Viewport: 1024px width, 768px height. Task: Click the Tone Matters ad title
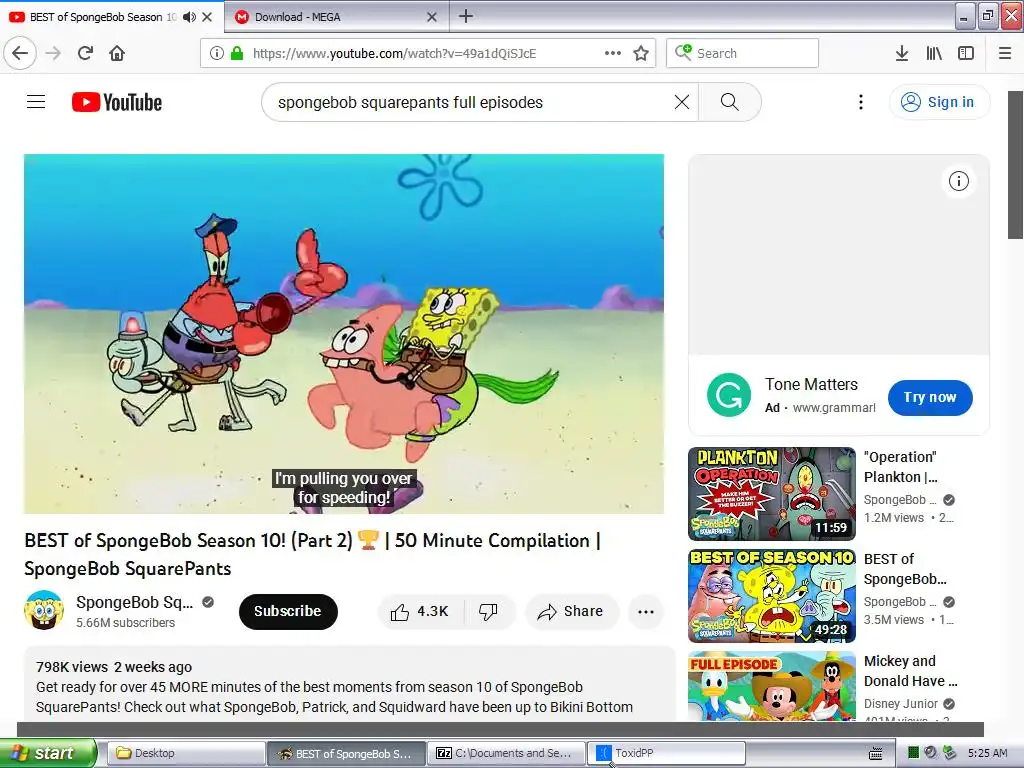[811, 384]
